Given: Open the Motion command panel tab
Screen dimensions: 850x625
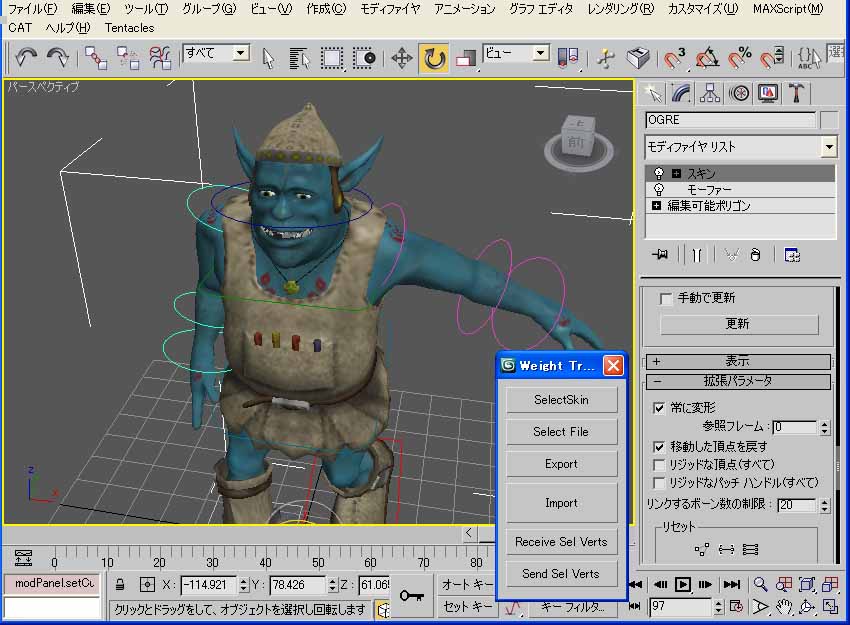Looking at the screenshot, I should click(x=739, y=94).
